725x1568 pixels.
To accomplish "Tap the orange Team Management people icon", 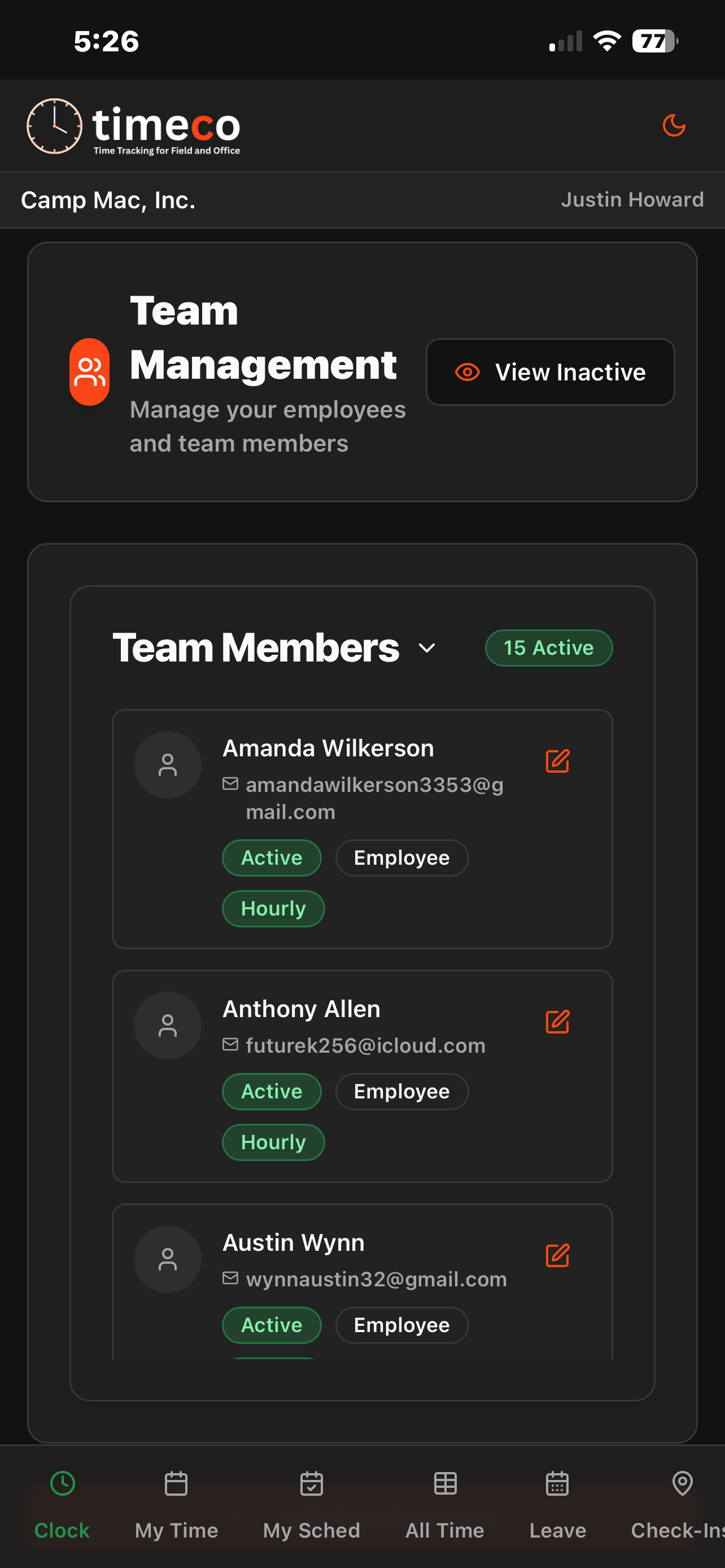I will 89,372.
